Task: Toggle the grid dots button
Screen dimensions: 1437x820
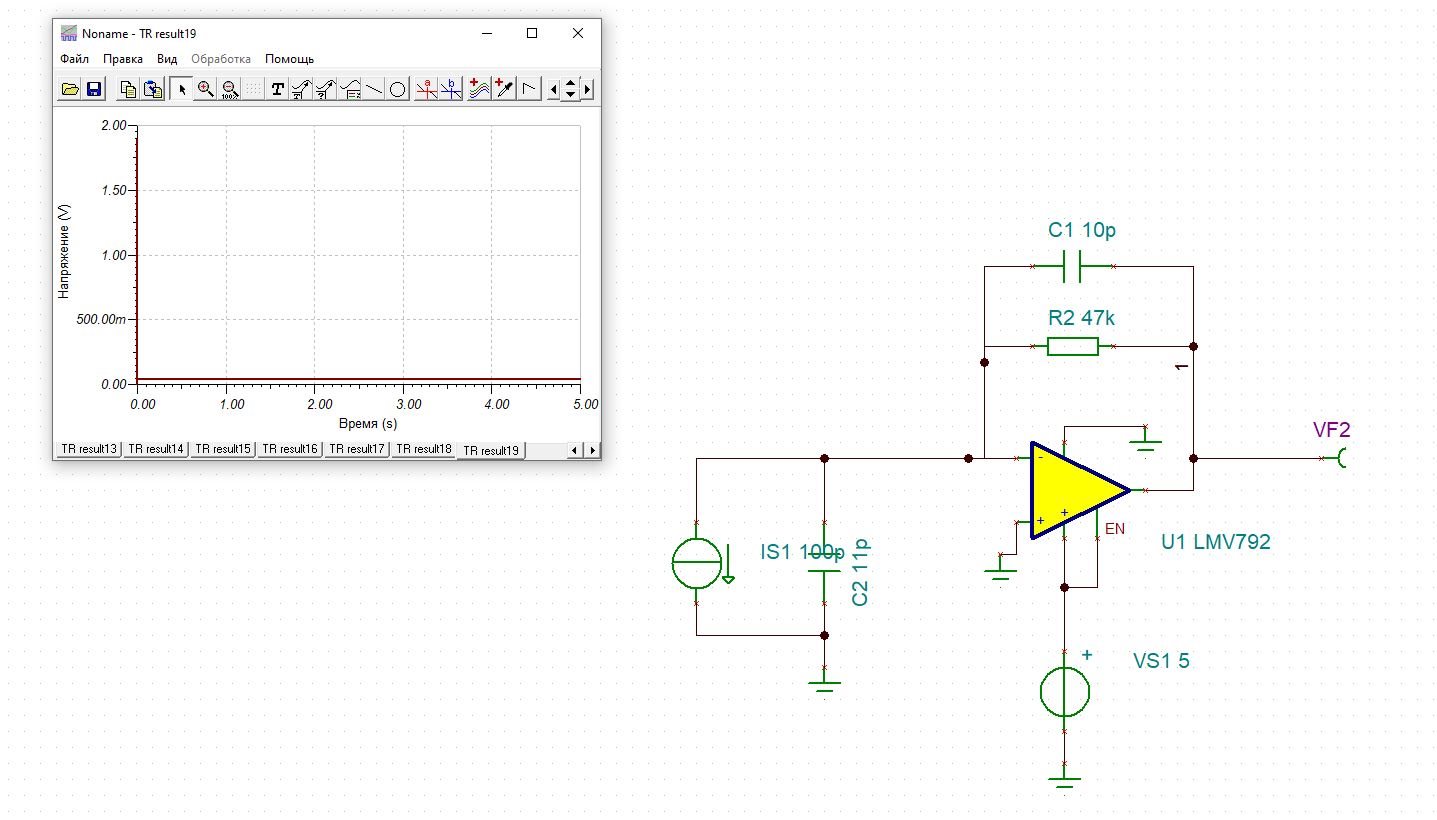Action: (254, 89)
